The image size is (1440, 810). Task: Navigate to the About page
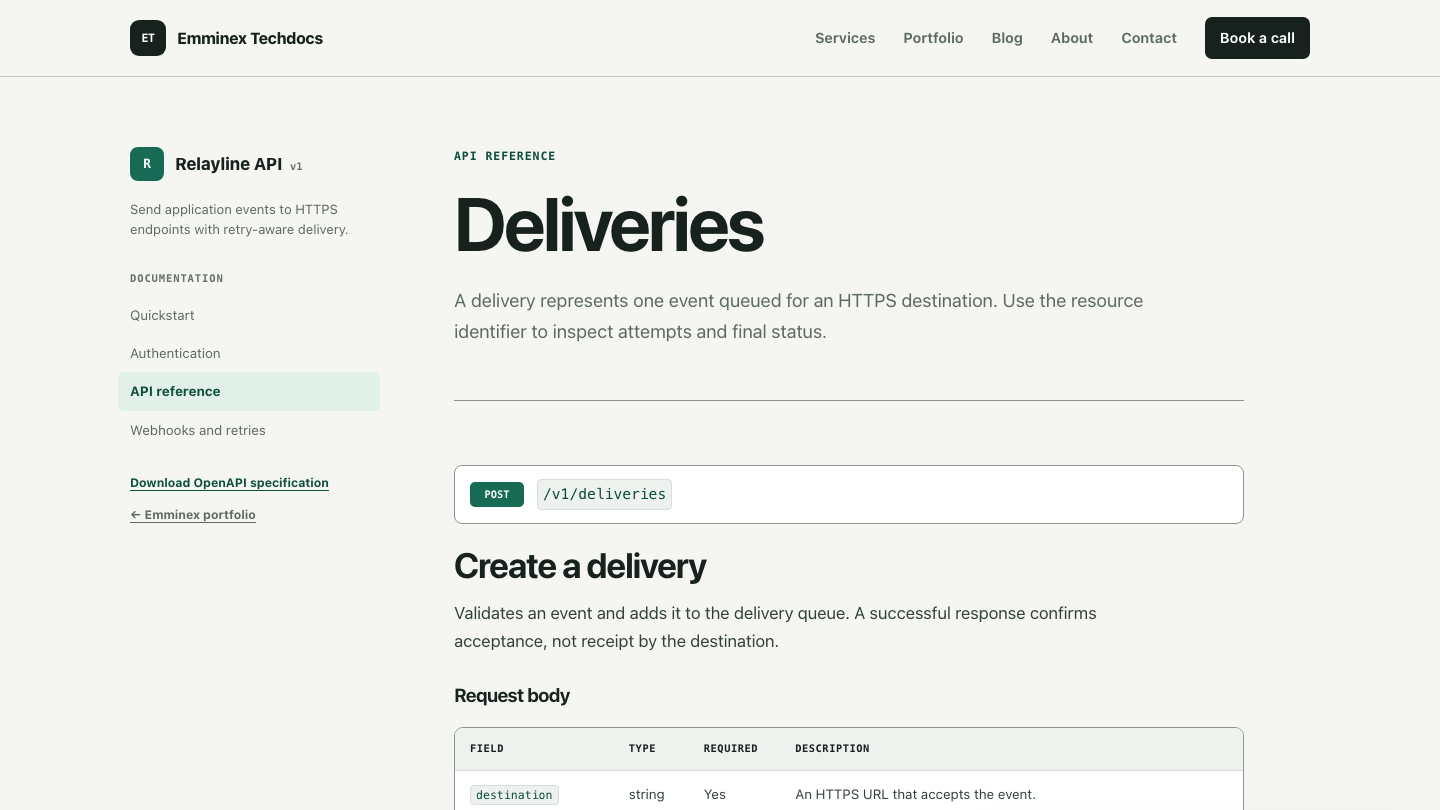[1072, 38]
